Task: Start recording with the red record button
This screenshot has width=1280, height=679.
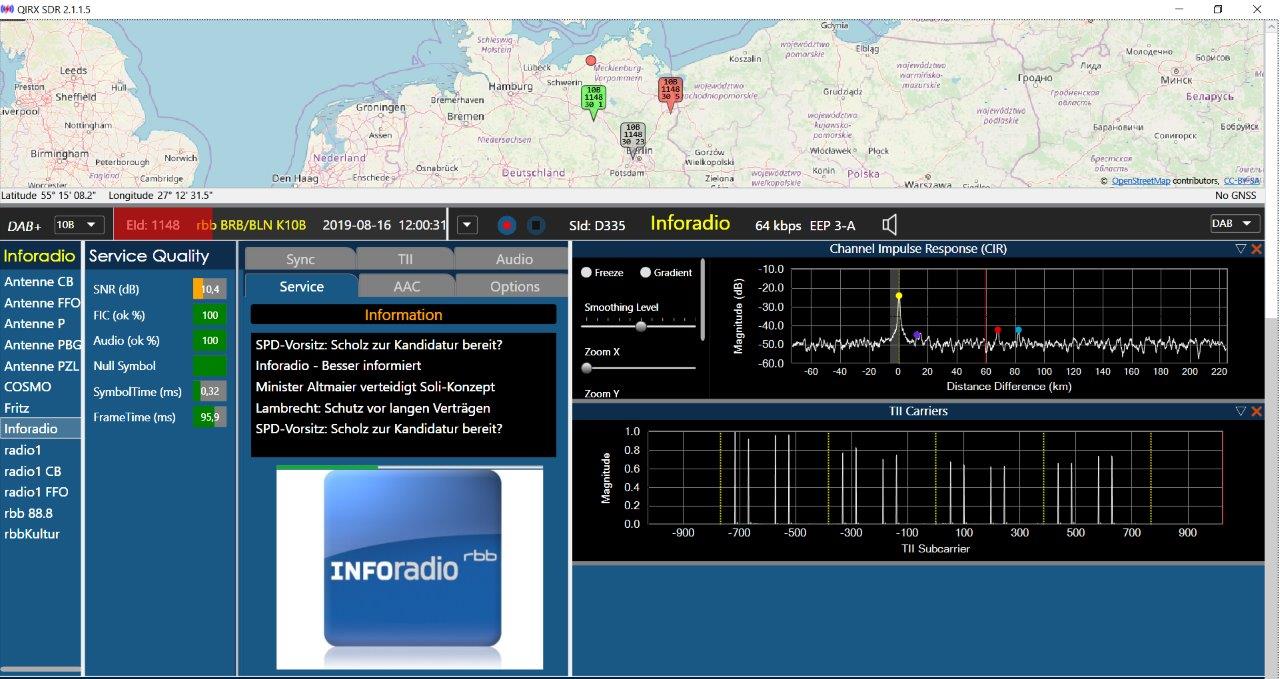Action: [x=507, y=225]
